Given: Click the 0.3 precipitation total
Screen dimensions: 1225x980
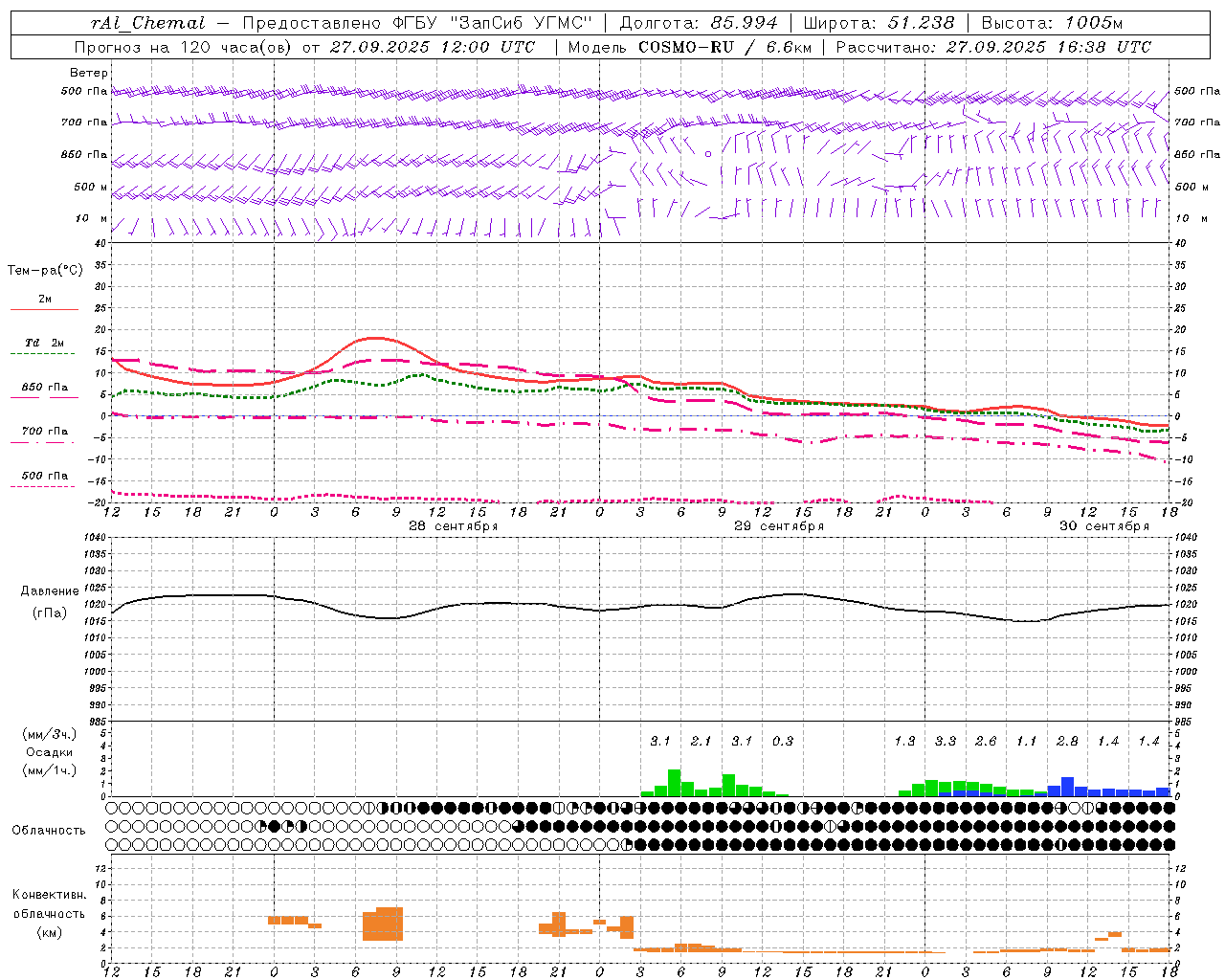Looking at the screenshot, I should pos(783,741).
